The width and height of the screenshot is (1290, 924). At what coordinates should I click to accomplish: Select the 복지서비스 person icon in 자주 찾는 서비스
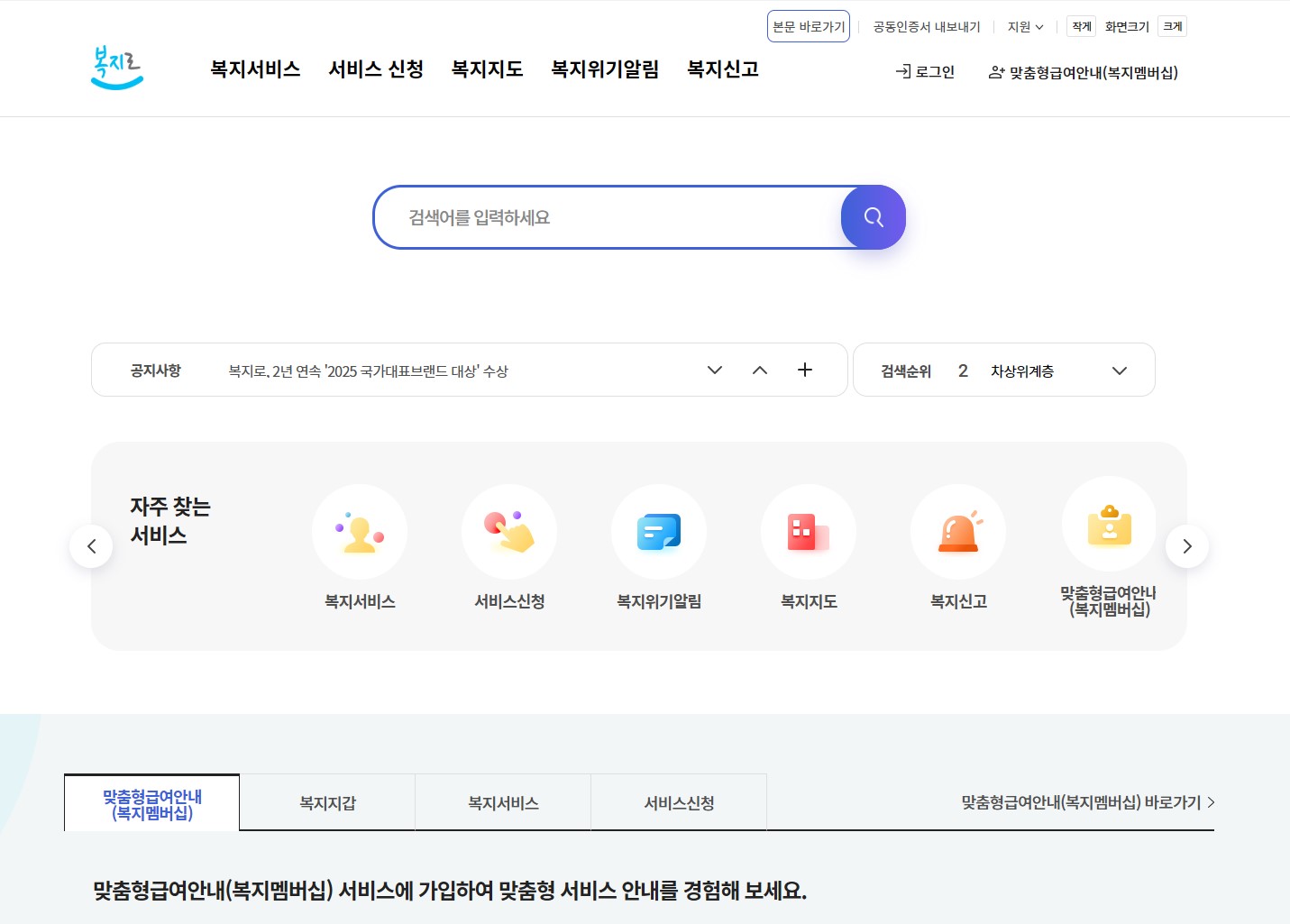[x=359, y=532]
